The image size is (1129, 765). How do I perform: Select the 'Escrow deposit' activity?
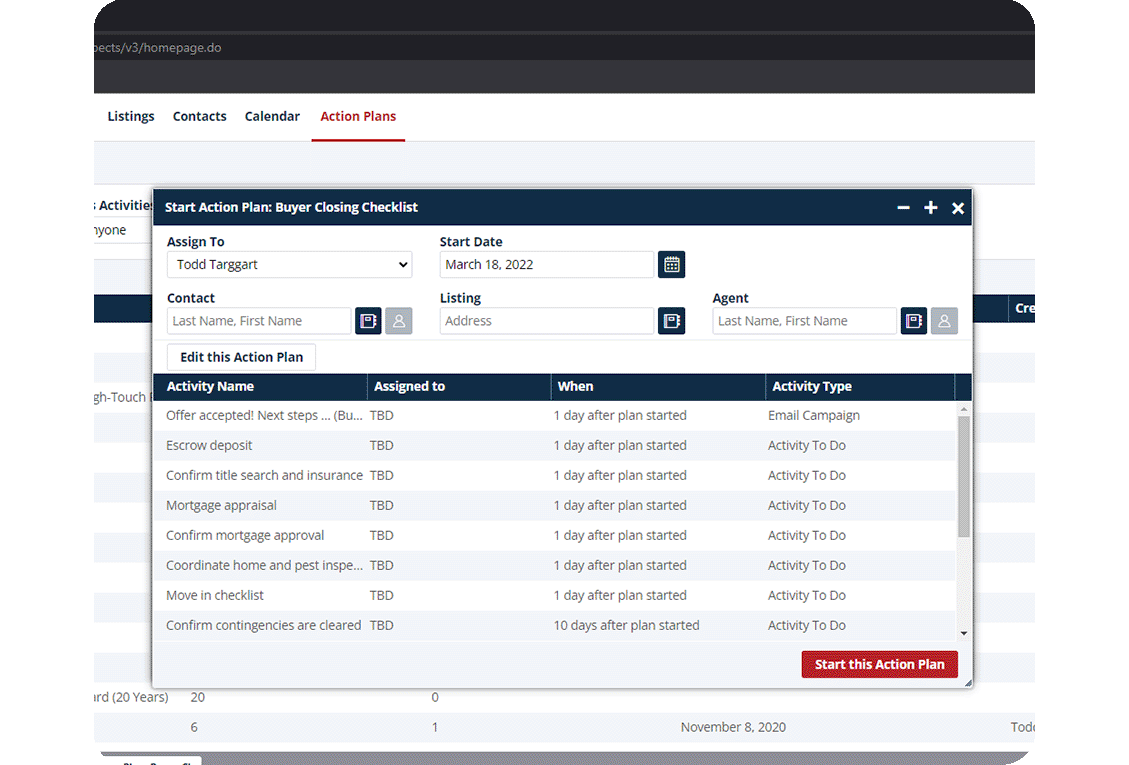(554, 446)
